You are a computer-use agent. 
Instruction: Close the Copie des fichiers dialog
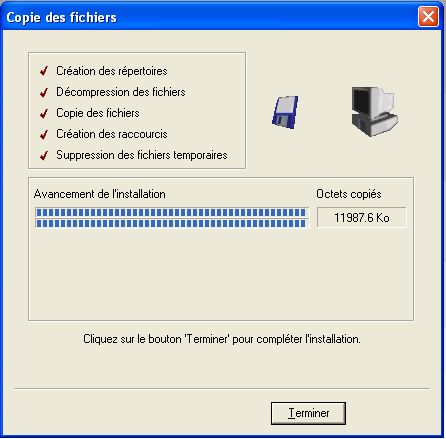pos(428,17)
